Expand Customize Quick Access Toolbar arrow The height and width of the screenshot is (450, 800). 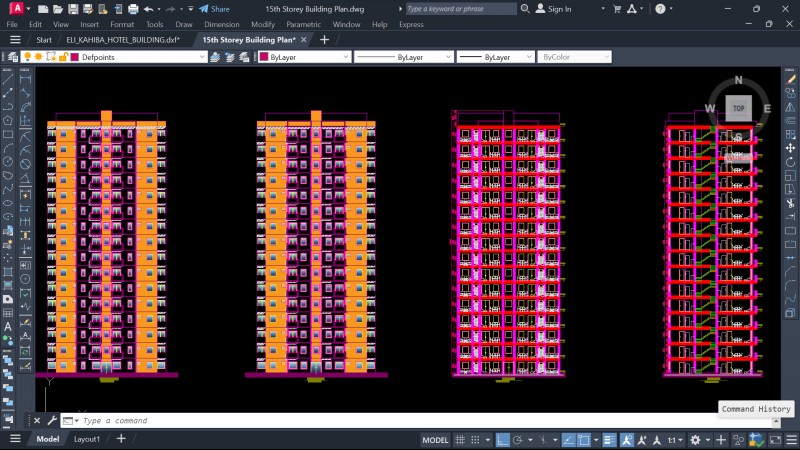[x=191, y=9]
